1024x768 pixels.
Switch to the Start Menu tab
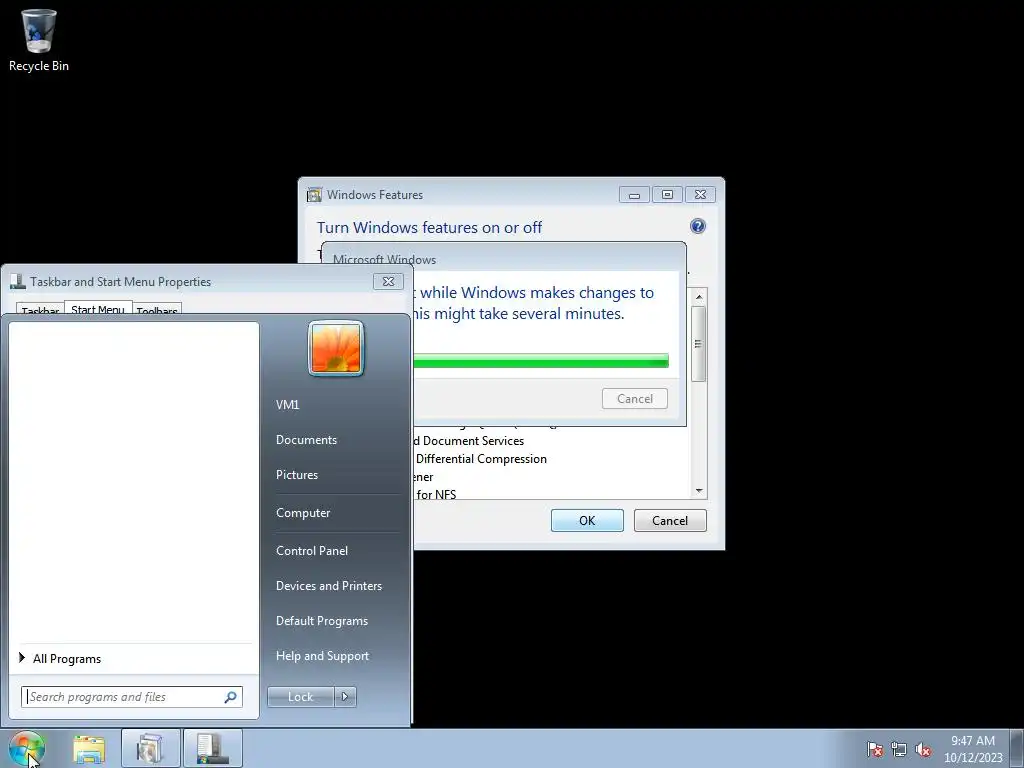(x=98, y=309)
